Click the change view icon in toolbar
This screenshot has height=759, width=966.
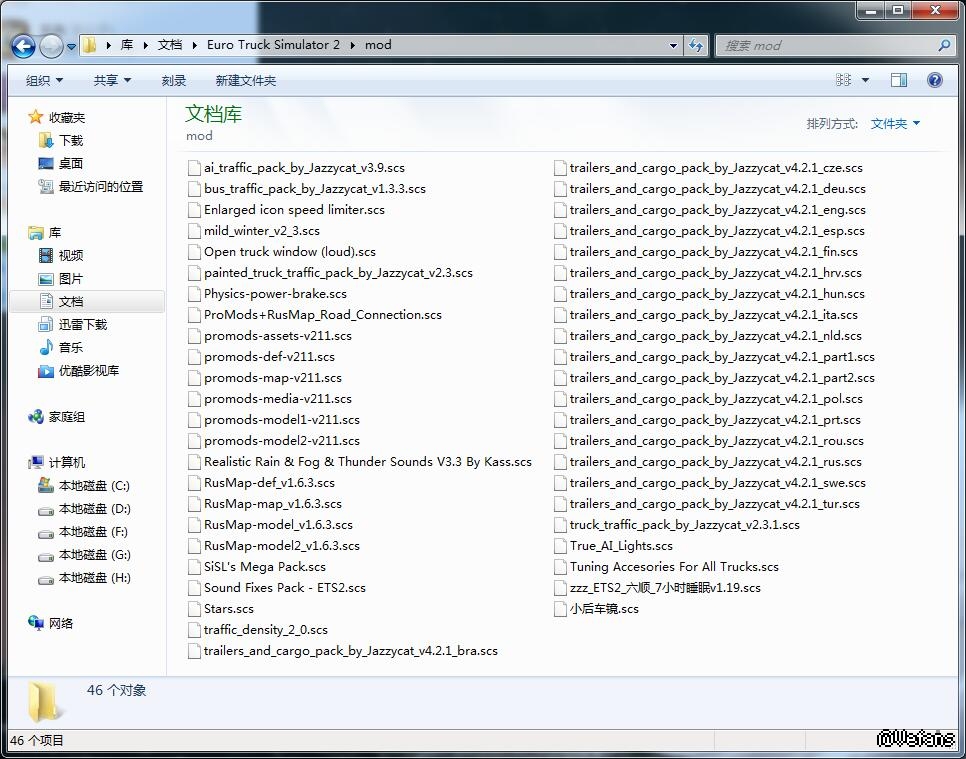coord(843,80)
